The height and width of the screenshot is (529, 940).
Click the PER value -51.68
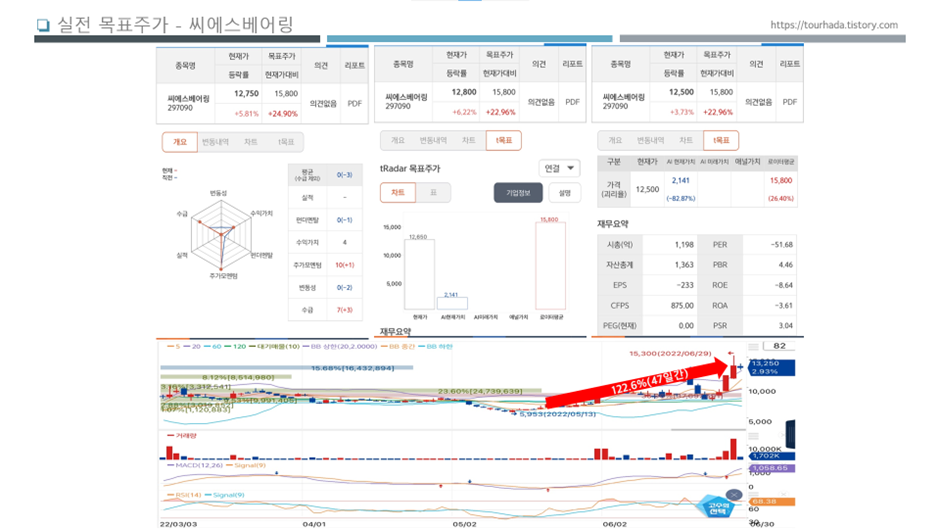pos(781,245)
